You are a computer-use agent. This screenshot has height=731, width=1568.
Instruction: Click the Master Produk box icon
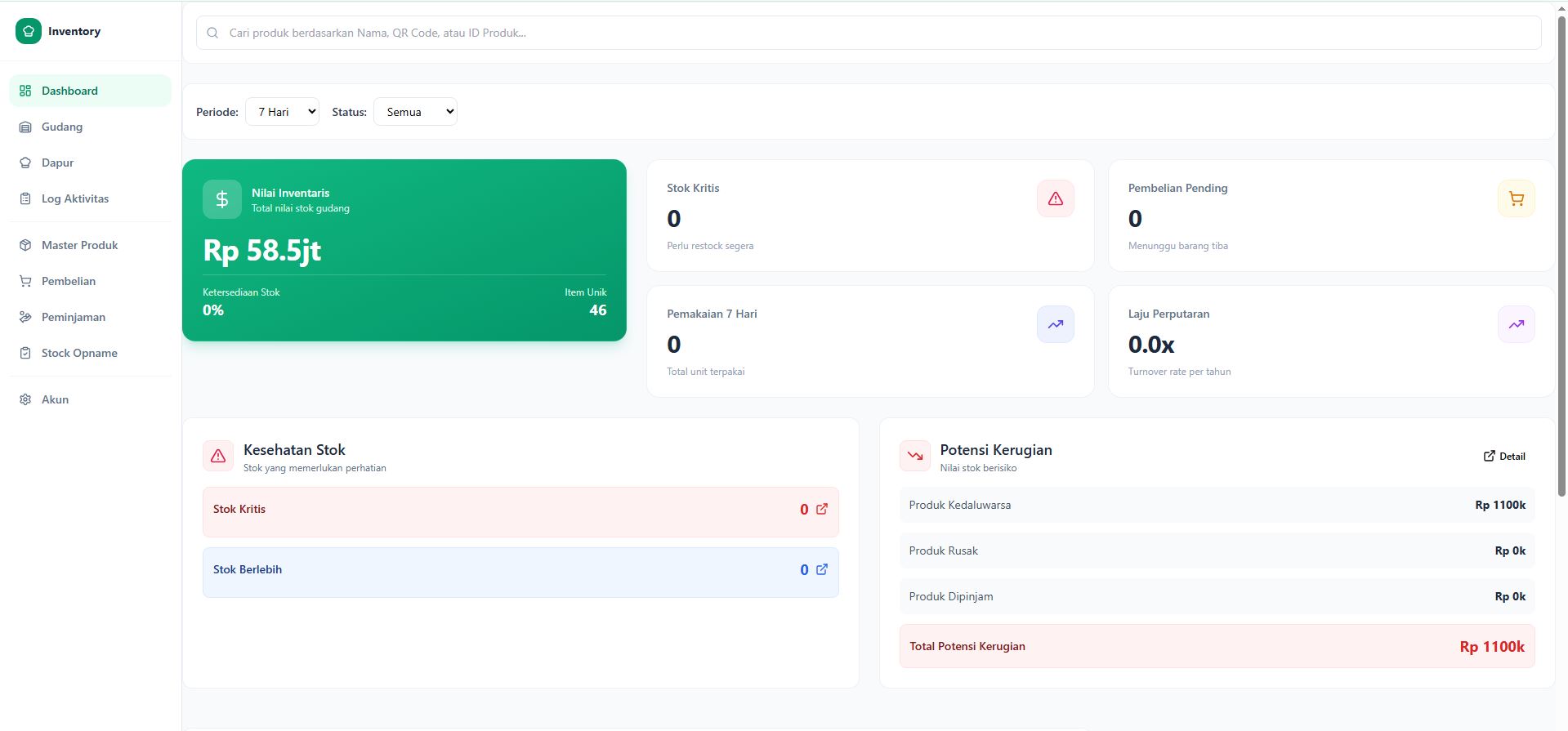(x=25, y=245)
